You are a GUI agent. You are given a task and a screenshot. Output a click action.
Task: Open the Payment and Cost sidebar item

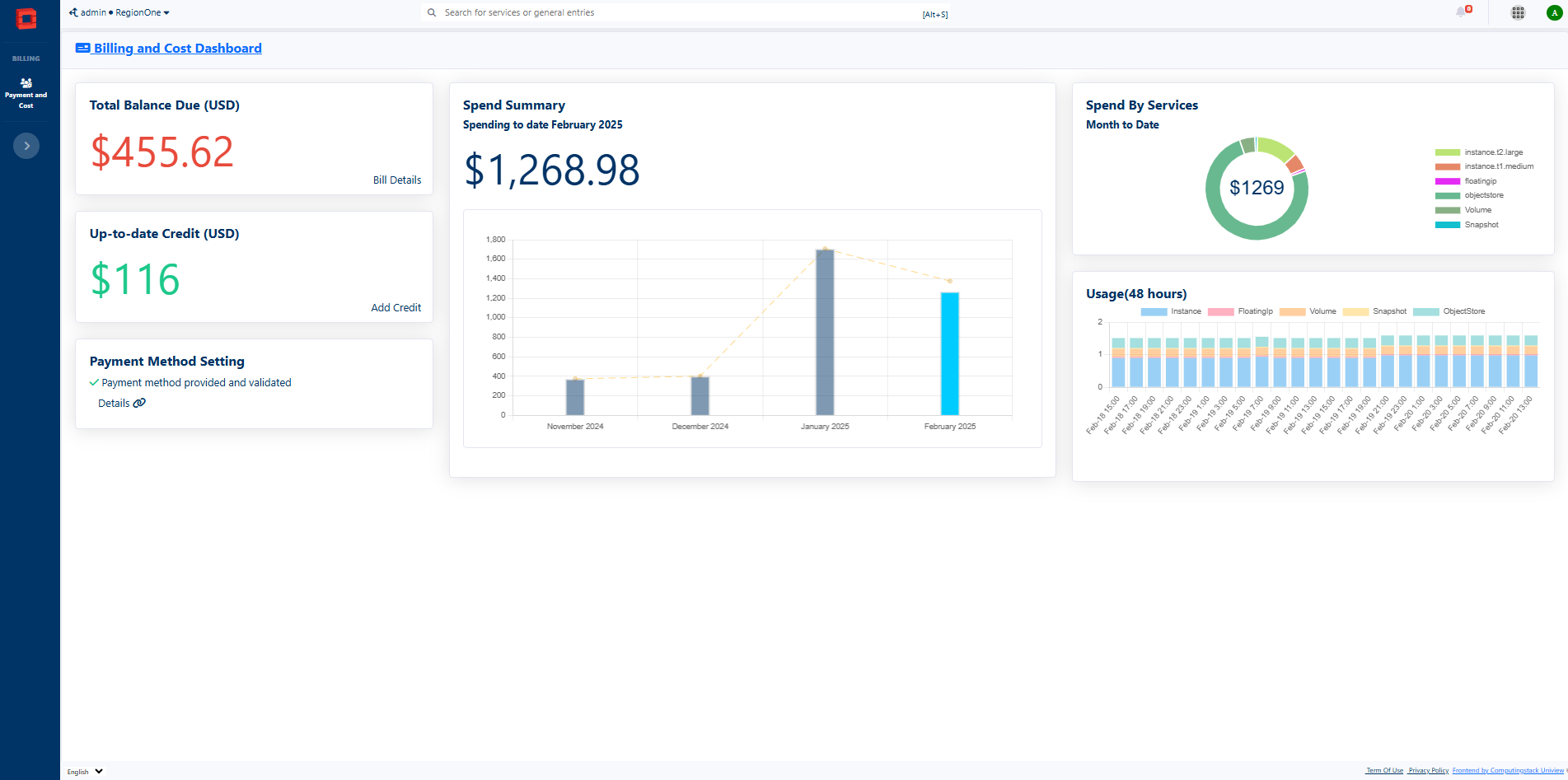point(26,94)
